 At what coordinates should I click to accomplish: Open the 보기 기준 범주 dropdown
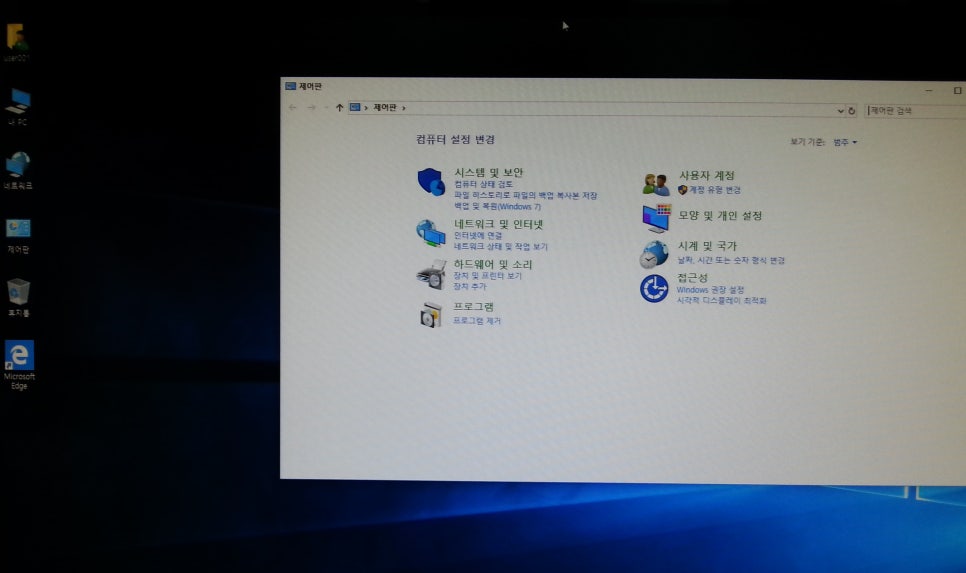(845, 142)
